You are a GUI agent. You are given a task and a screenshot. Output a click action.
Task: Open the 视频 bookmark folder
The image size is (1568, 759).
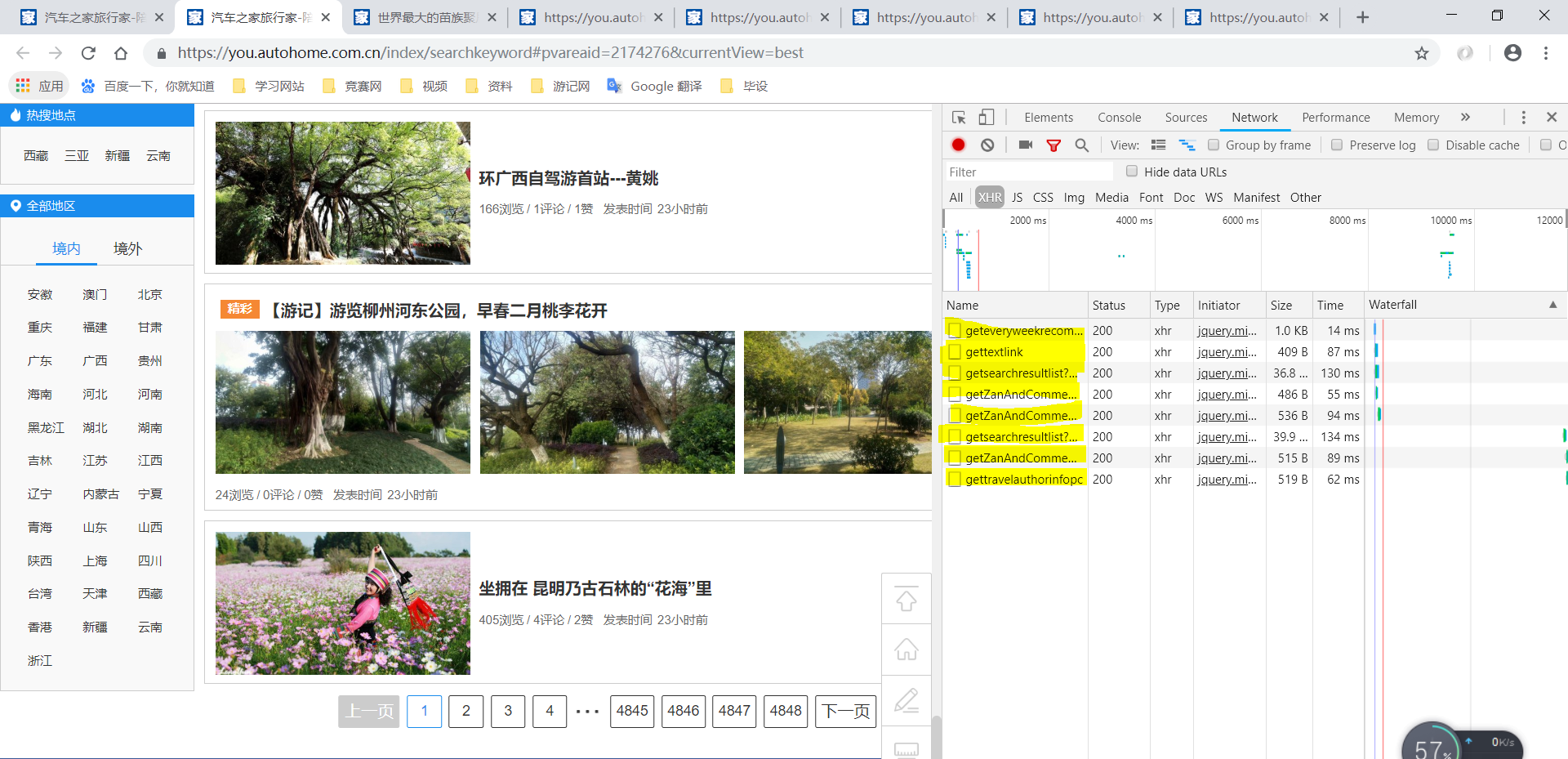point(424,86)
